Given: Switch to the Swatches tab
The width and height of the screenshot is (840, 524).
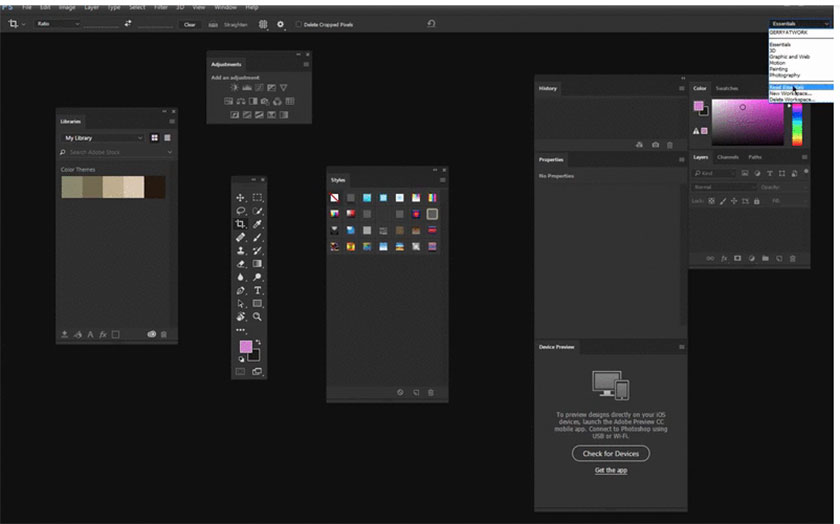Looking at the screenshot, I should click(x=727, y=88).
